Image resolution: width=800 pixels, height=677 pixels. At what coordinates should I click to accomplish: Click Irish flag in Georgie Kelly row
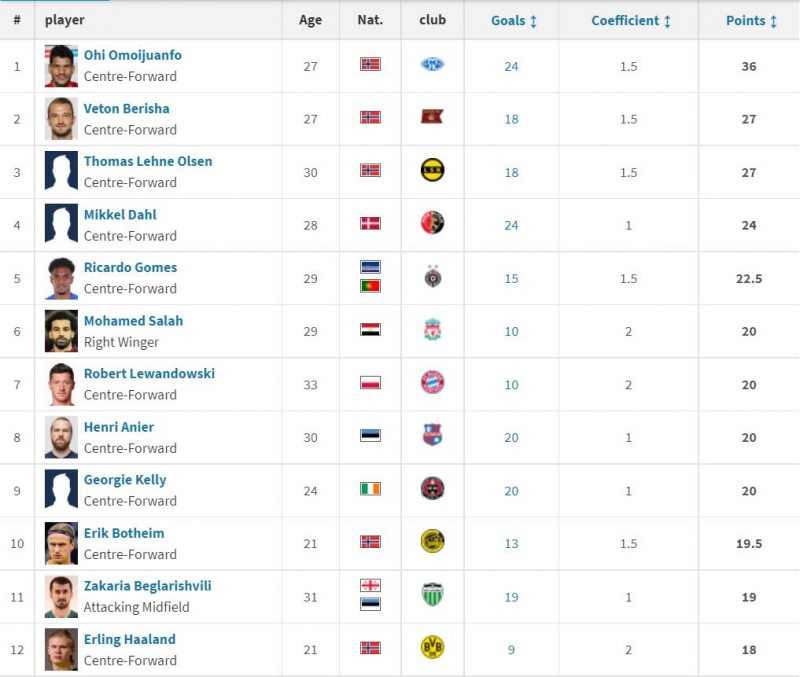(370, 489)
